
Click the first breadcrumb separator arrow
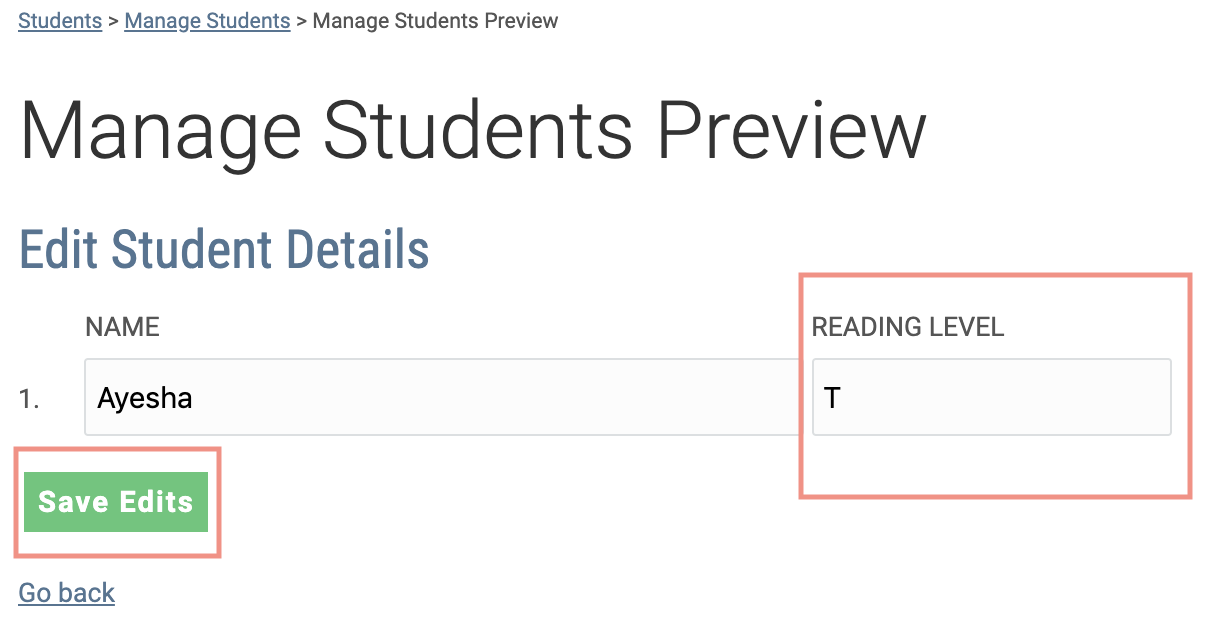(113, 20)
